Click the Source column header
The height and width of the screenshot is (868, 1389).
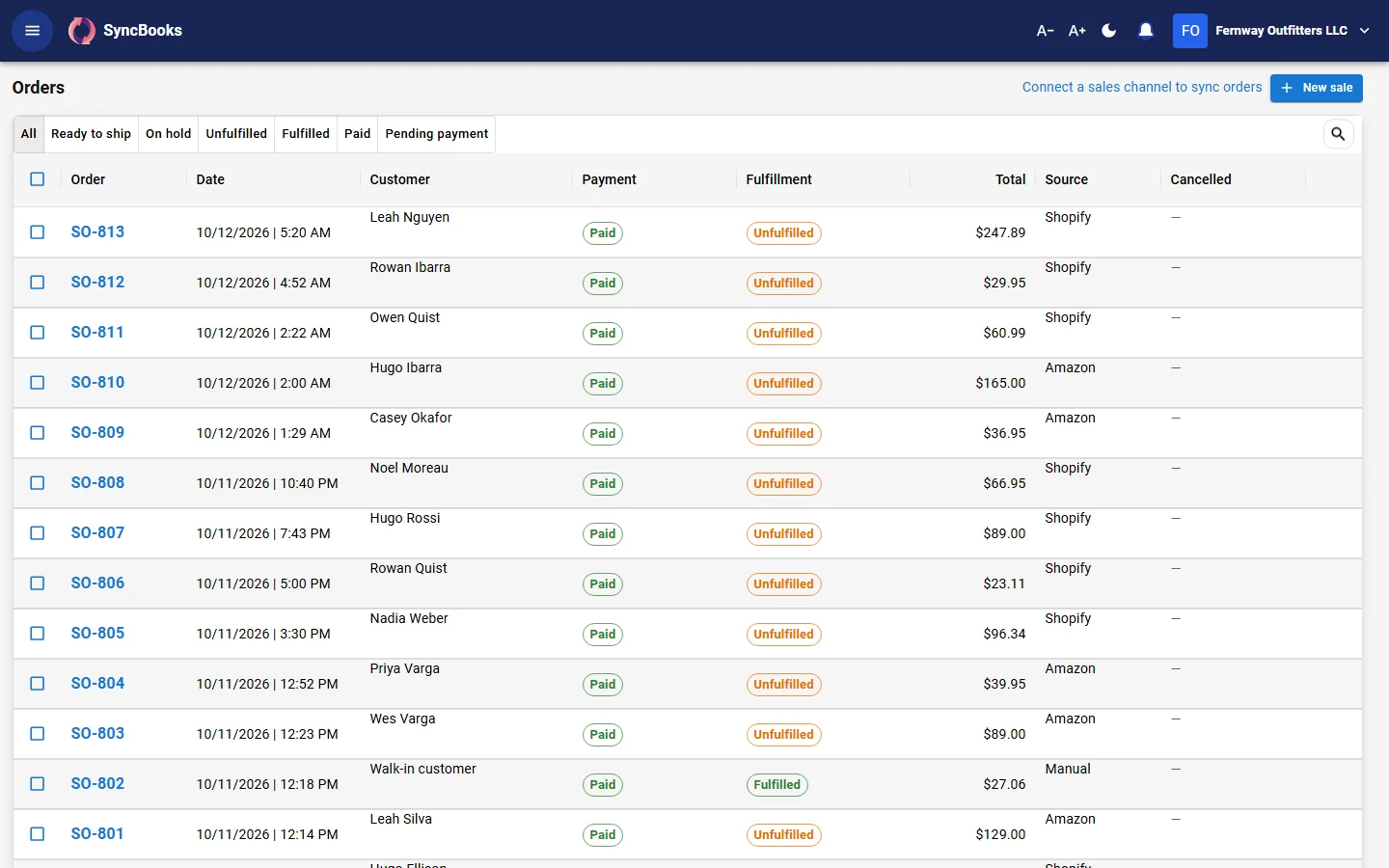pos(1066,179)
